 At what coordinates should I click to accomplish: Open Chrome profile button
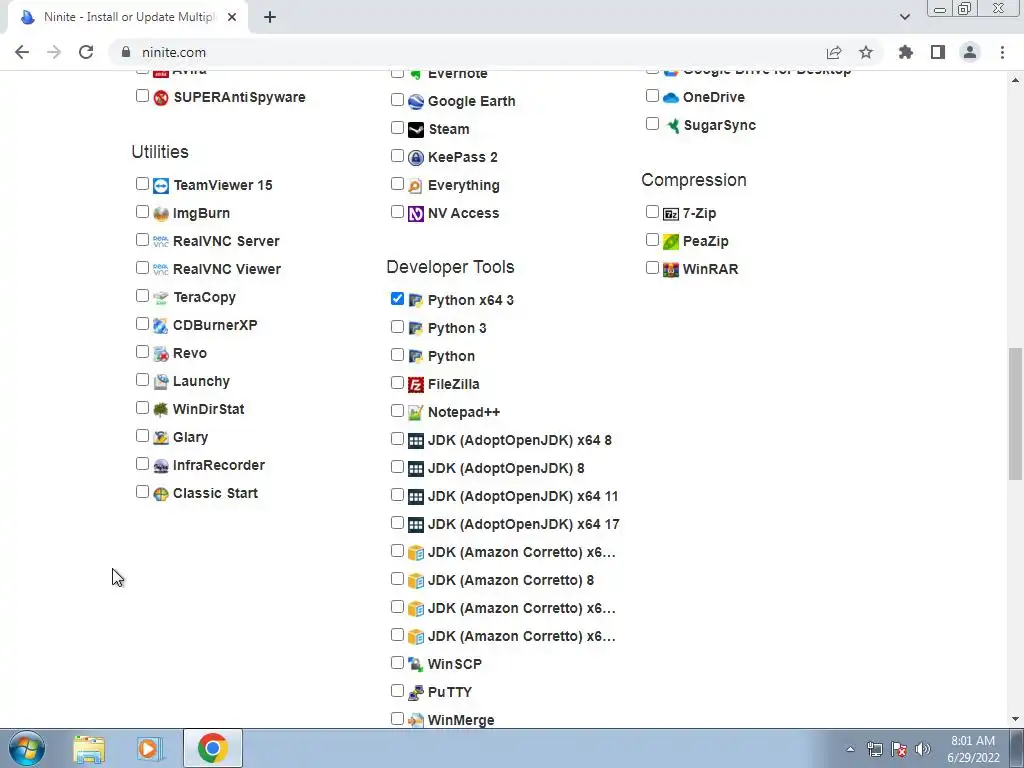click(x=970, y=52)
